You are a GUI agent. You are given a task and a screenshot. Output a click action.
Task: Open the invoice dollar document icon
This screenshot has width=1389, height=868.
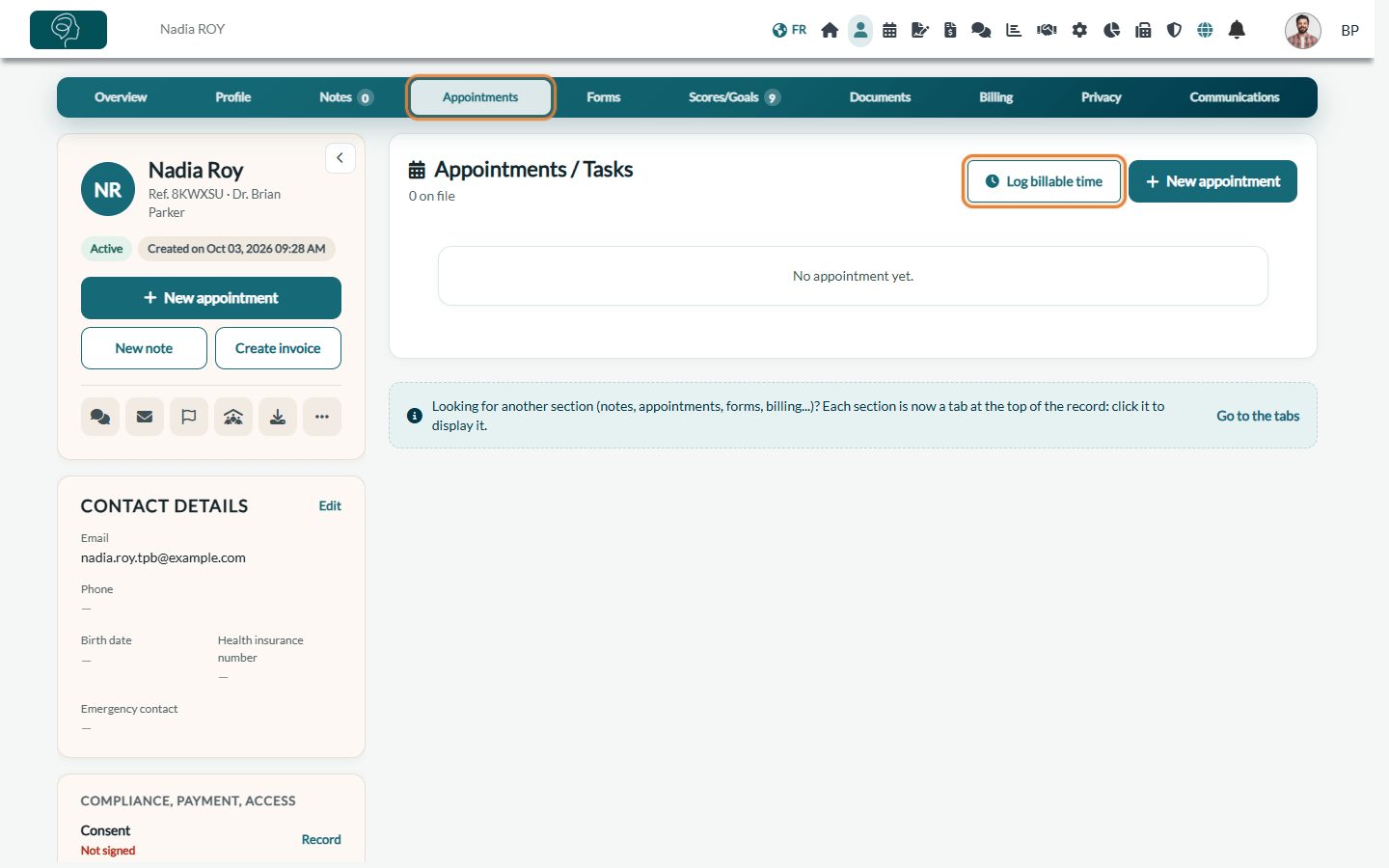click(x=950, y=30)
